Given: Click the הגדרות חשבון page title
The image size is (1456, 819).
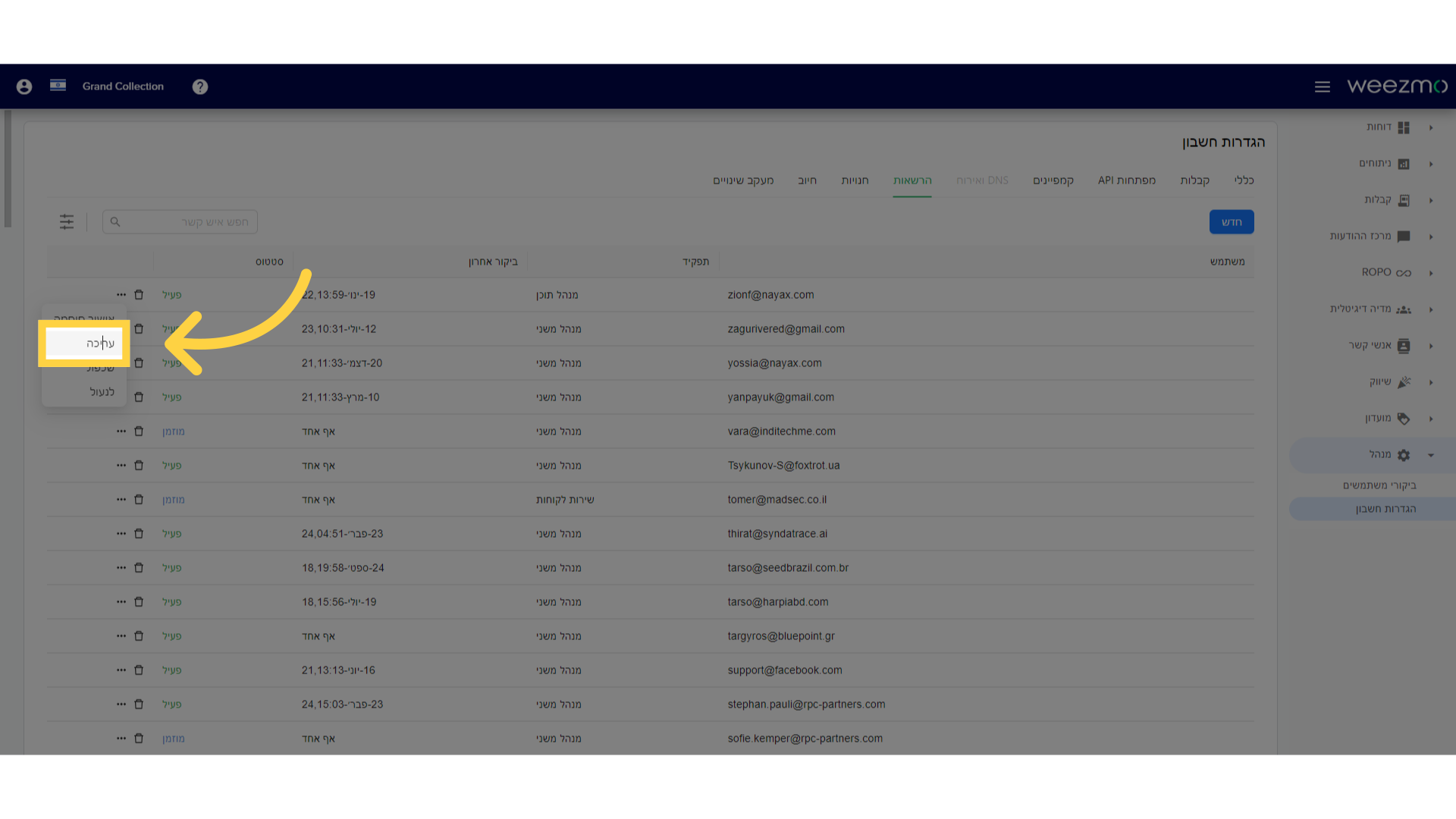Looking at the screenshot, I should coord(1223,142).
